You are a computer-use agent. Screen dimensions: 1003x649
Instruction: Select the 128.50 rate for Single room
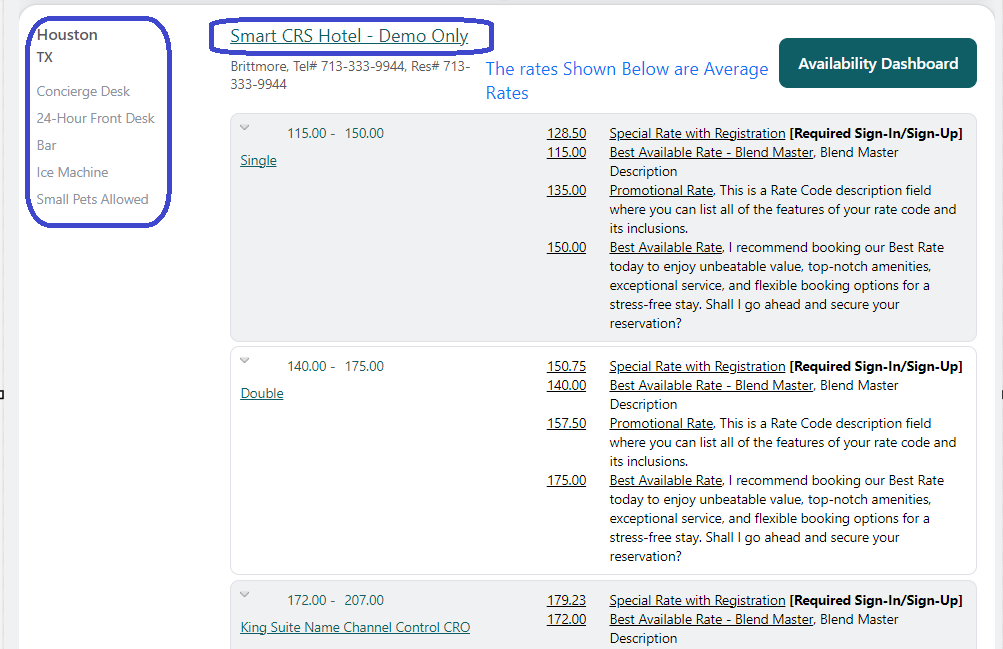[566, 133]
